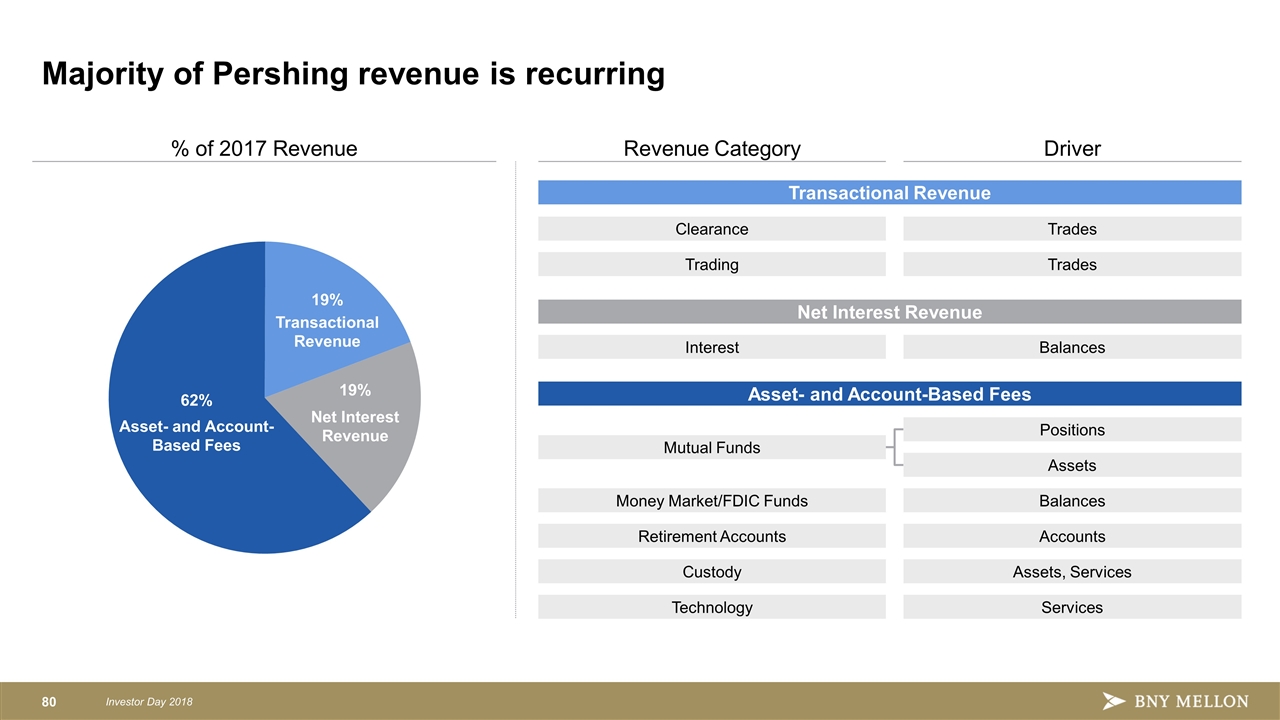Screen dimensions: 1280x720
Task: Click the 'Trading' category cell
Action: (x=712, y=265)
